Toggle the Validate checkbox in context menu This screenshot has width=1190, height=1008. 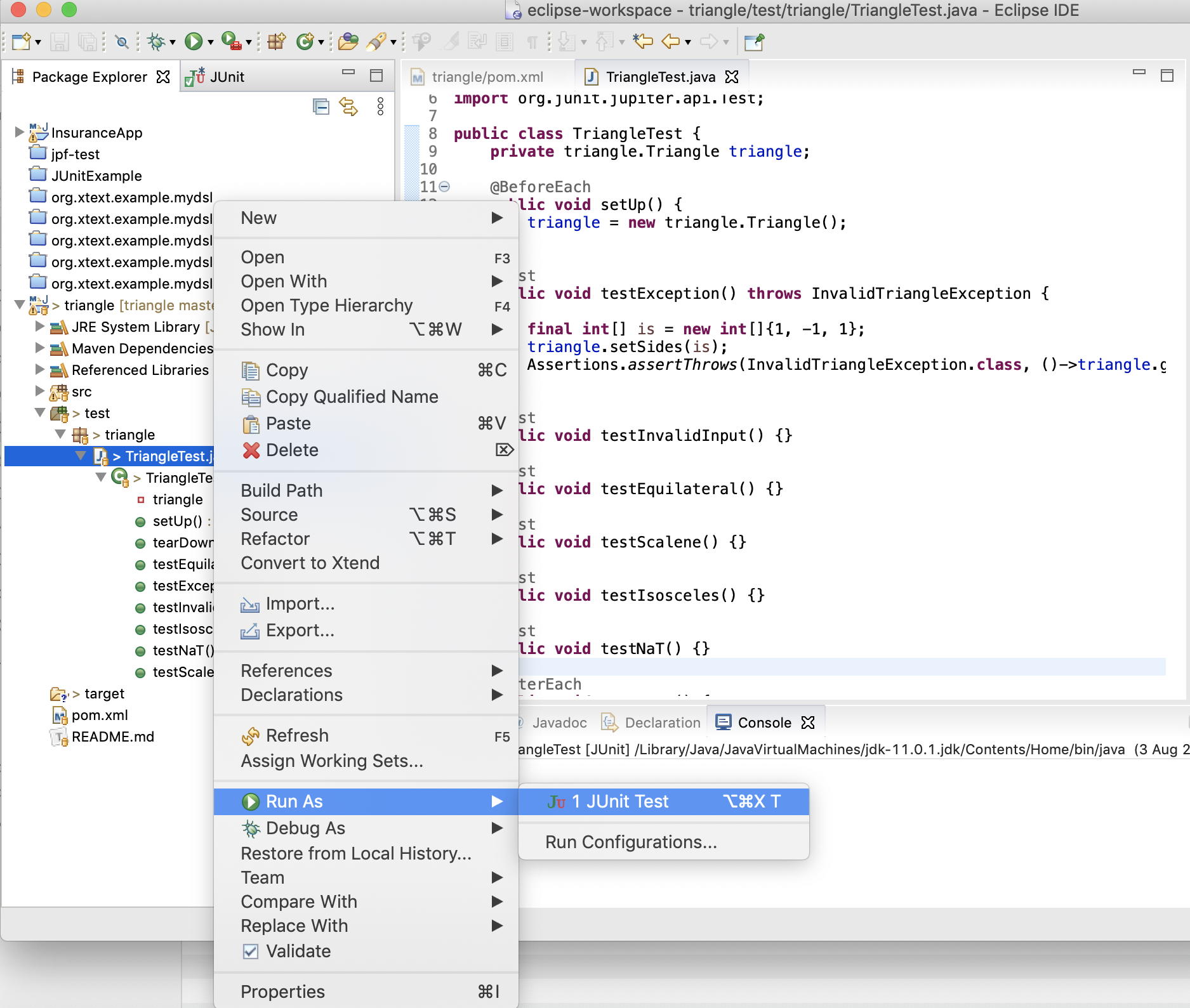coord(251,952)
